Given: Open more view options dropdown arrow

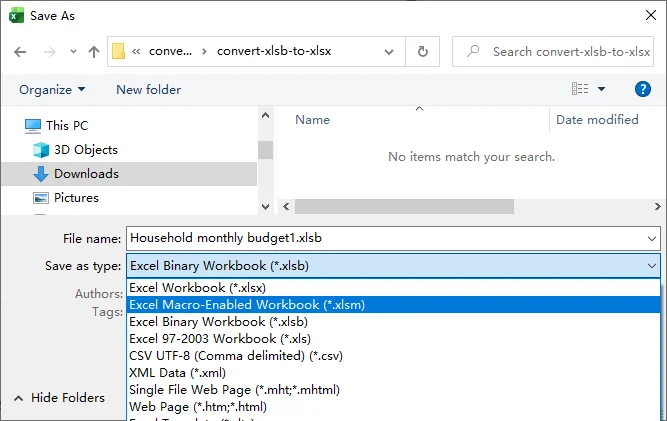Looking at the screenshot, I should pyautogui.click(x=601, y=89).
